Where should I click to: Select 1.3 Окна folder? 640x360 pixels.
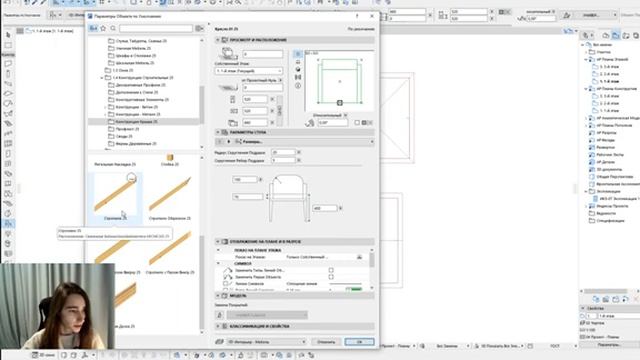(x=122, y=70)
